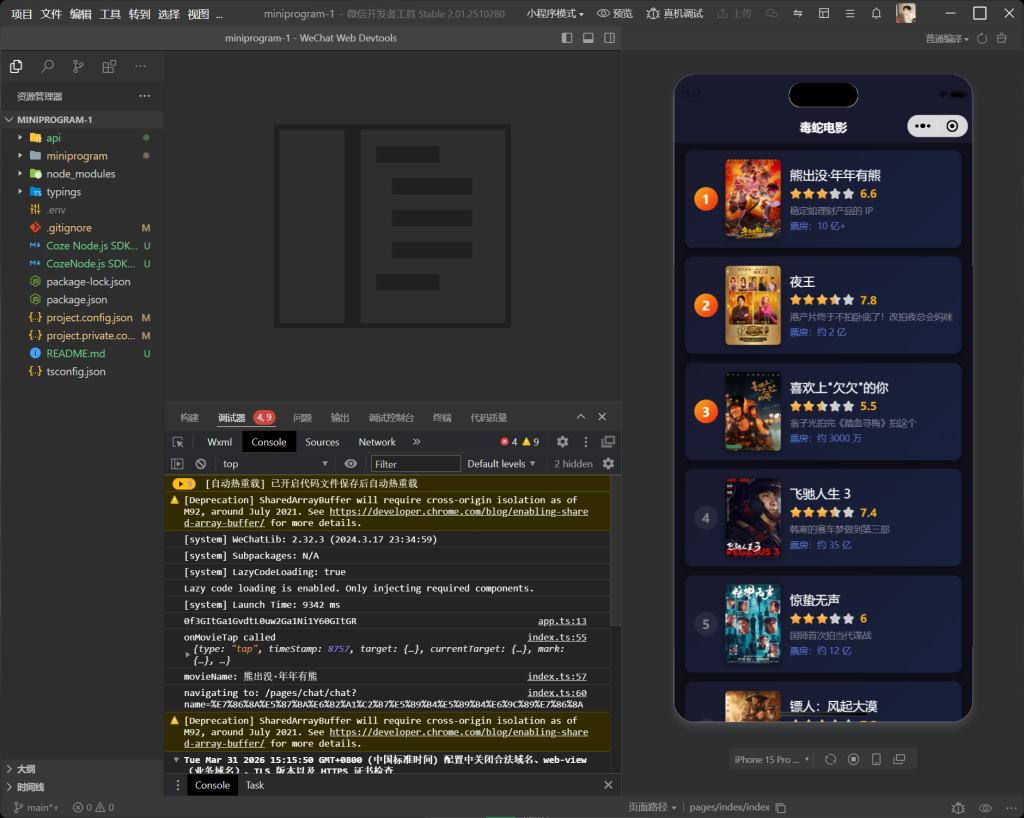The height and width of the screenshot is (818, 1024).
Task: Open the 工具 menu
Action: (110, 14)
